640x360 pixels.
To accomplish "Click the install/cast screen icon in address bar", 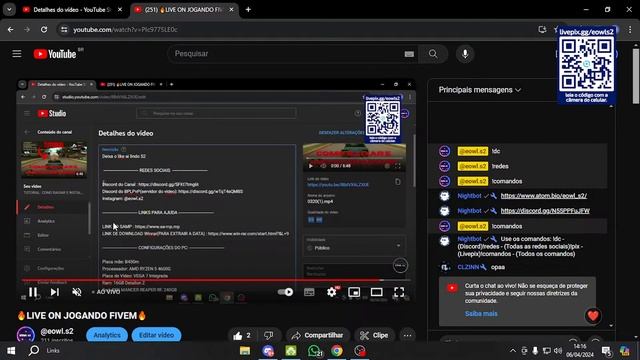I will tap(542, 29).
